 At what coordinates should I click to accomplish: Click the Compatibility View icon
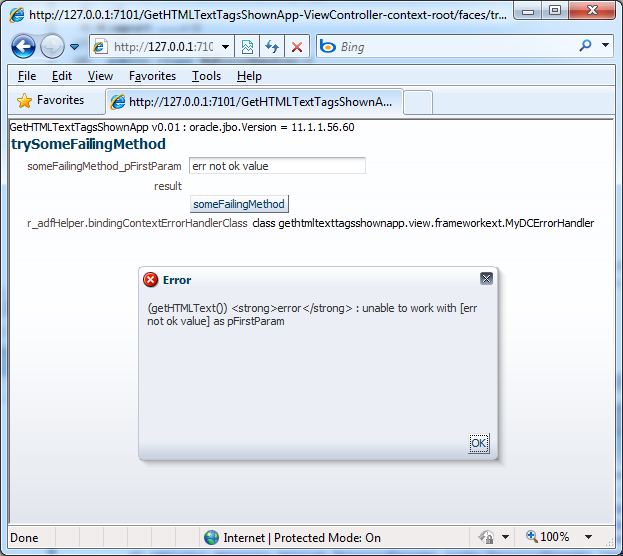pos(247,47)
